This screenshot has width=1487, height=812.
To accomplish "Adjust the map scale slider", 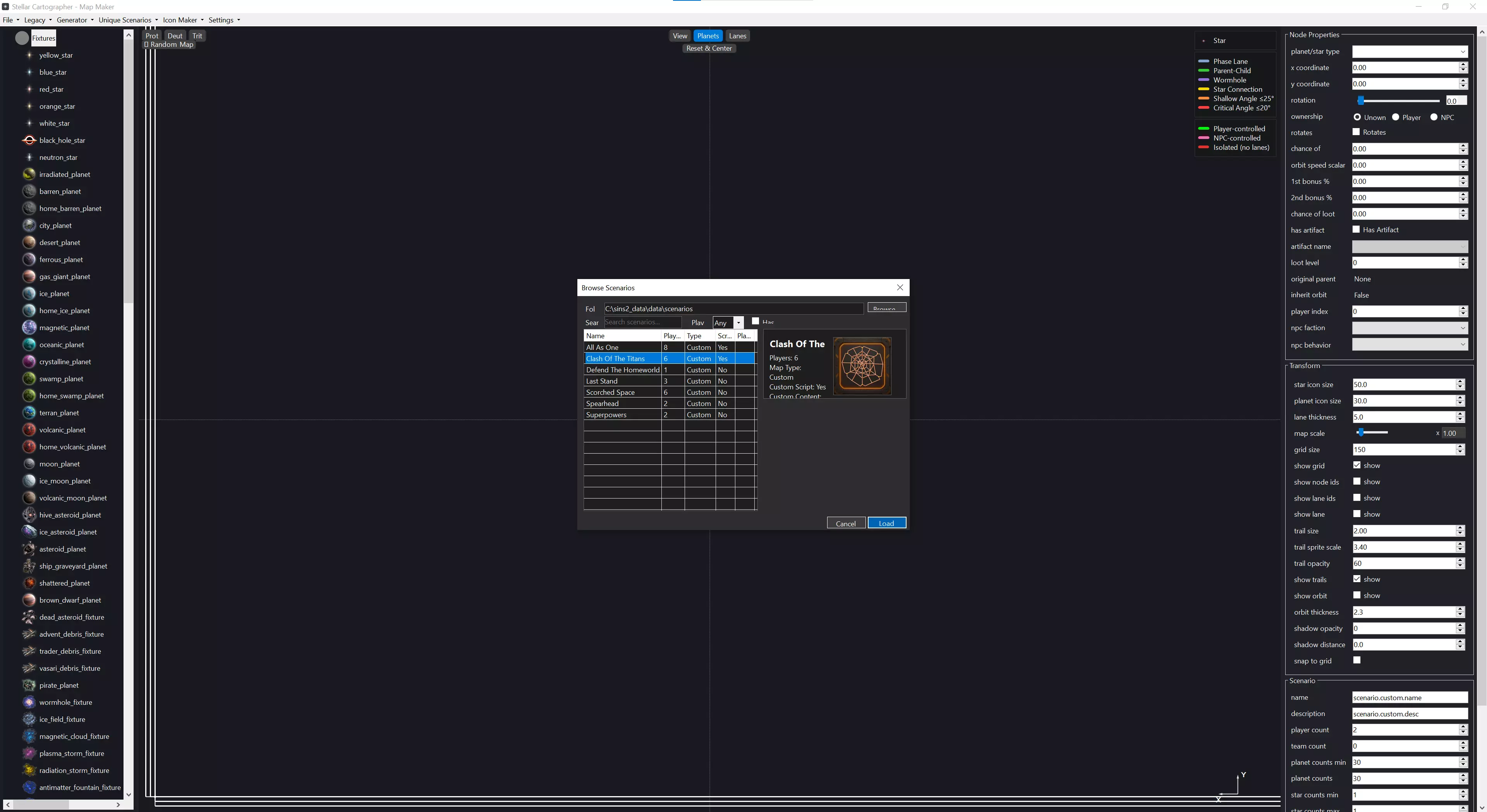I will tap(1361, 432).
